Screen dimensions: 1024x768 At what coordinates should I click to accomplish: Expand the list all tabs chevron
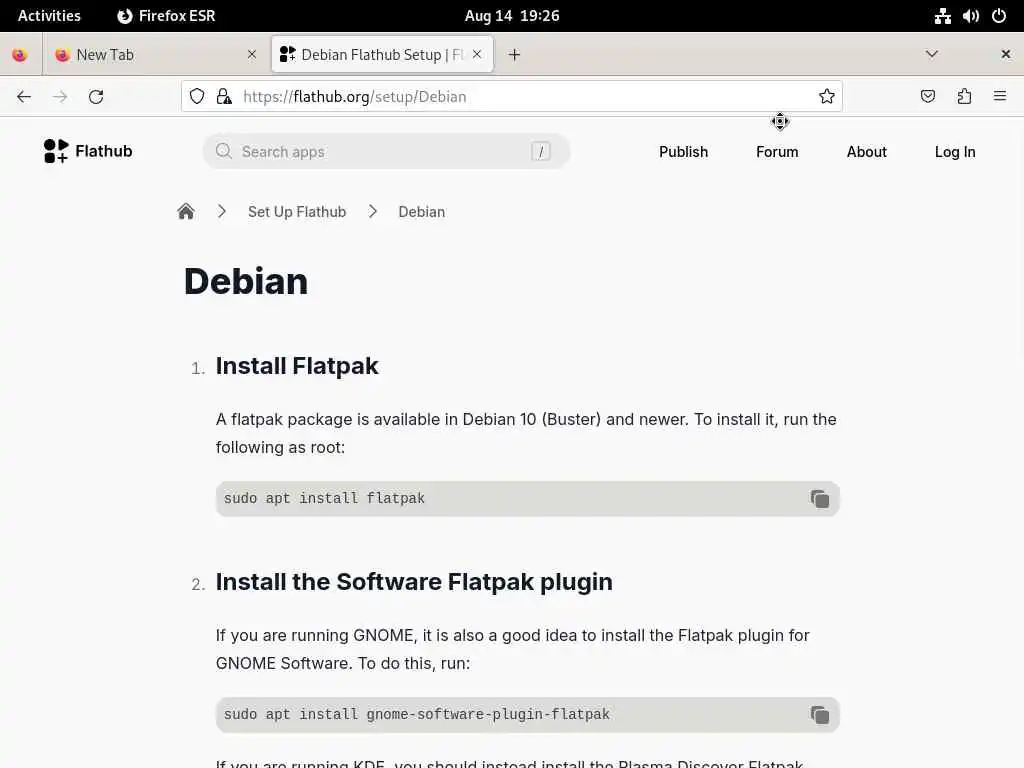point(932,54)
